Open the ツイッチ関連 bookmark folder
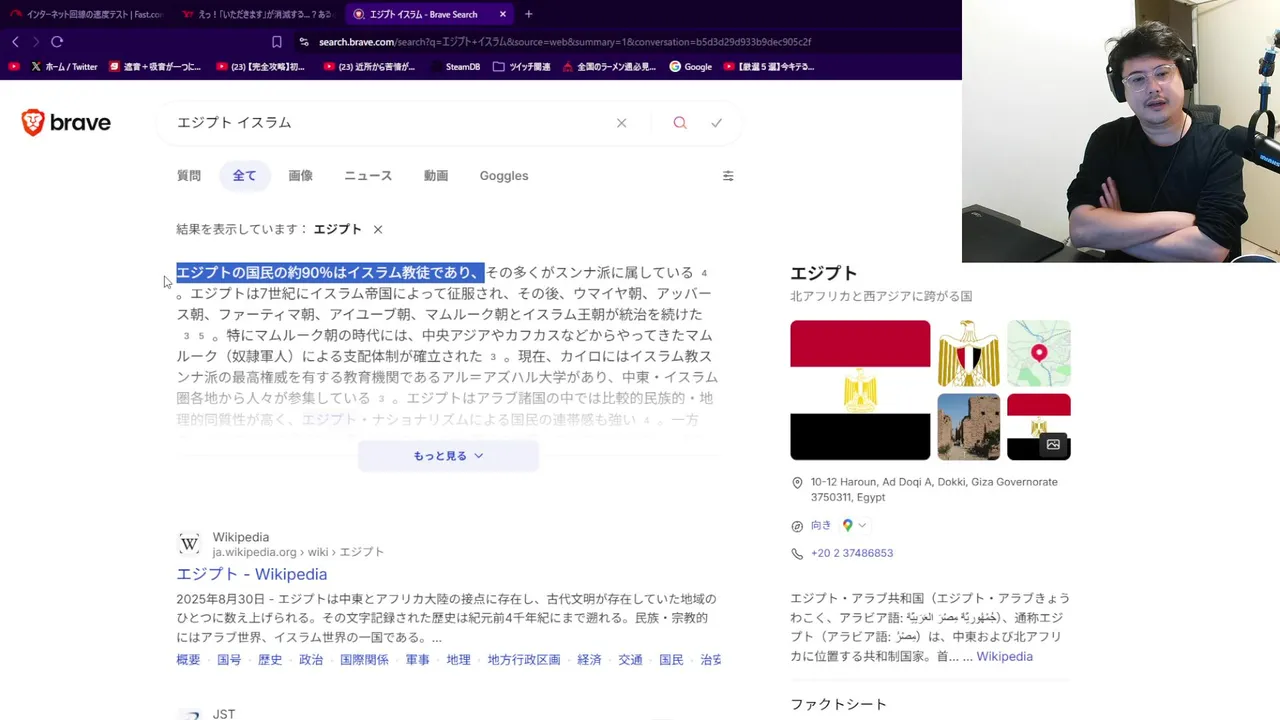 521,67
